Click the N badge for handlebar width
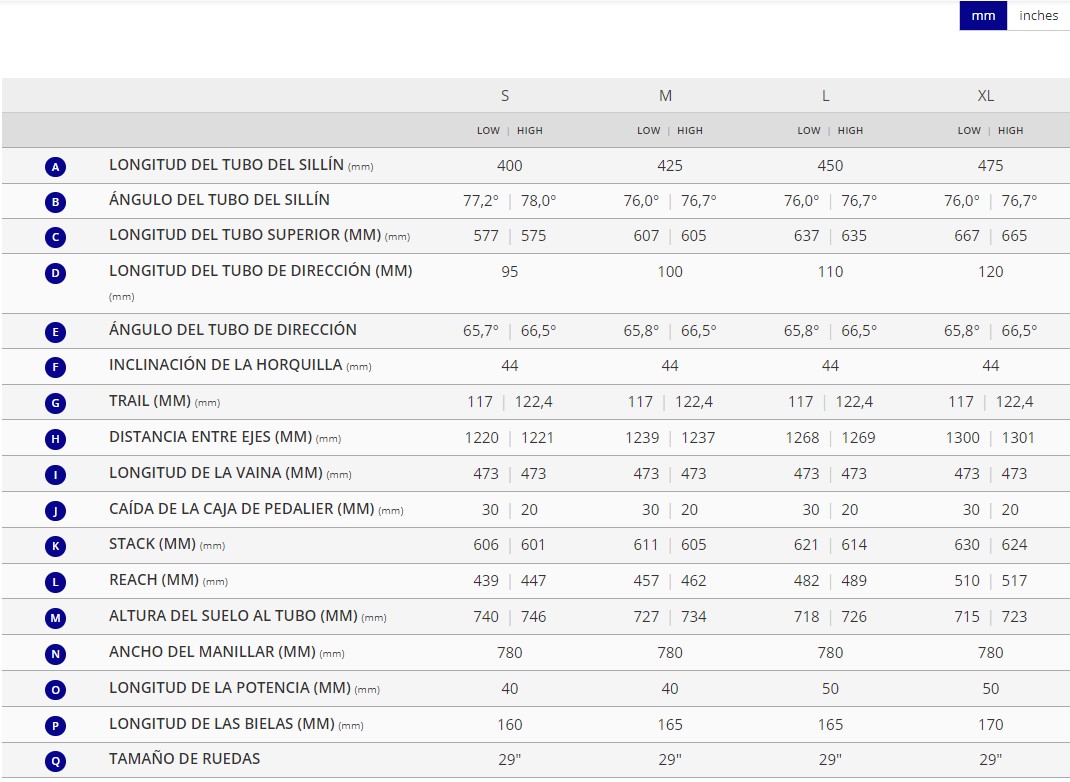This screenshot has height=782, width=1070. [x=56, y=654]
